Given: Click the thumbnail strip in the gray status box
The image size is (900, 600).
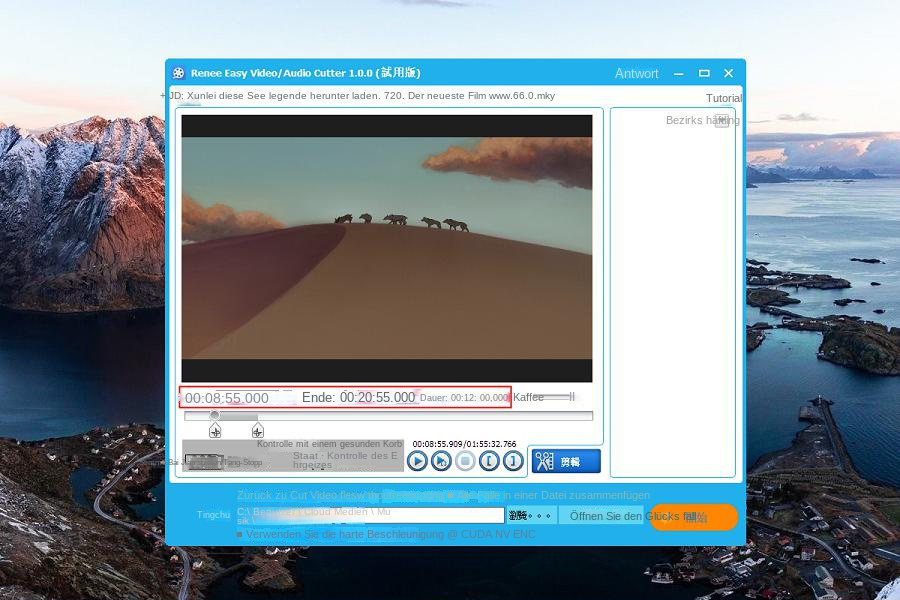Looking at the screenshot, I should (204, 462).
